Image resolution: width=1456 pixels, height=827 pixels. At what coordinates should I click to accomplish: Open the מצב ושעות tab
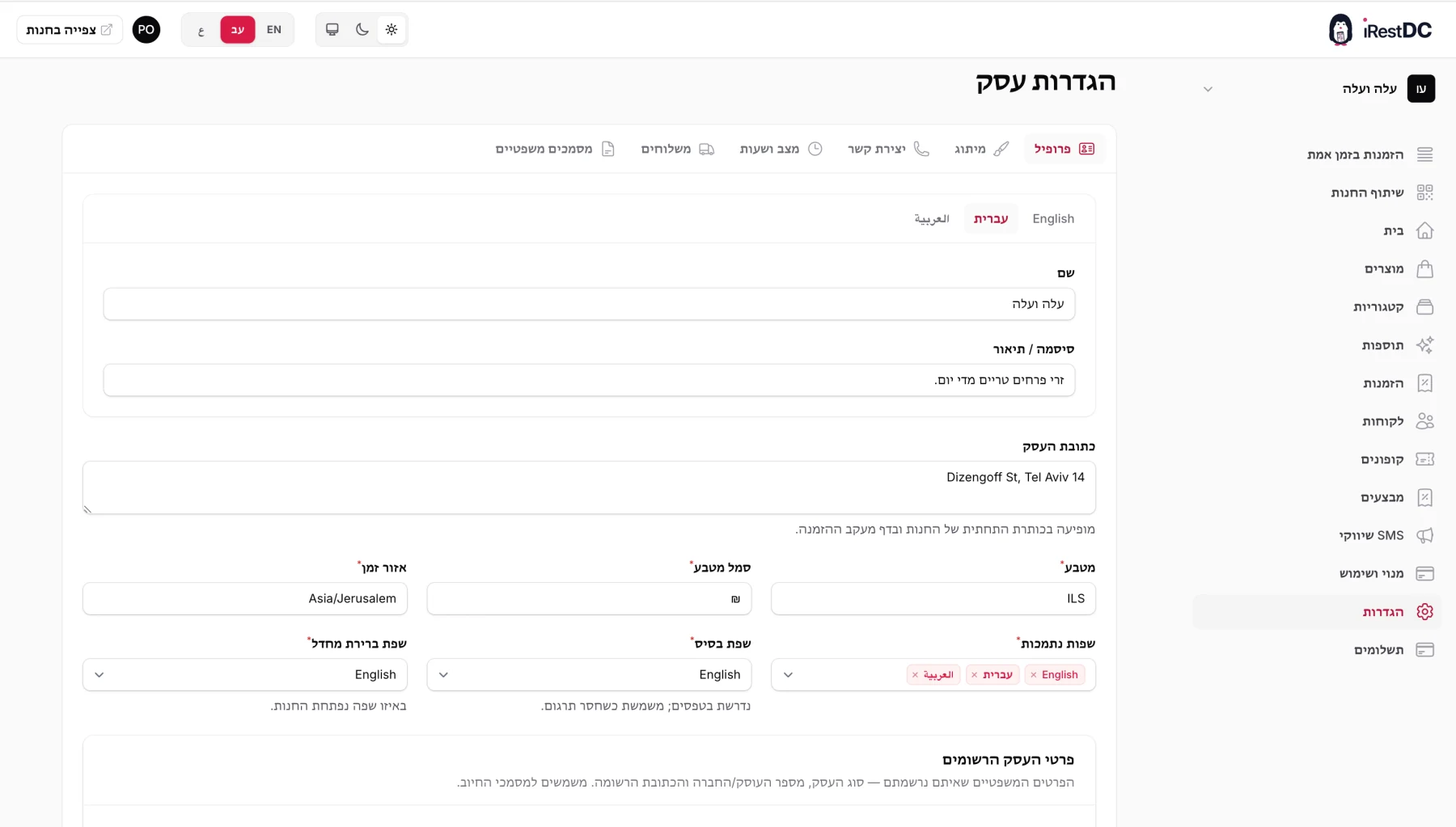click(x=781, y=149)
